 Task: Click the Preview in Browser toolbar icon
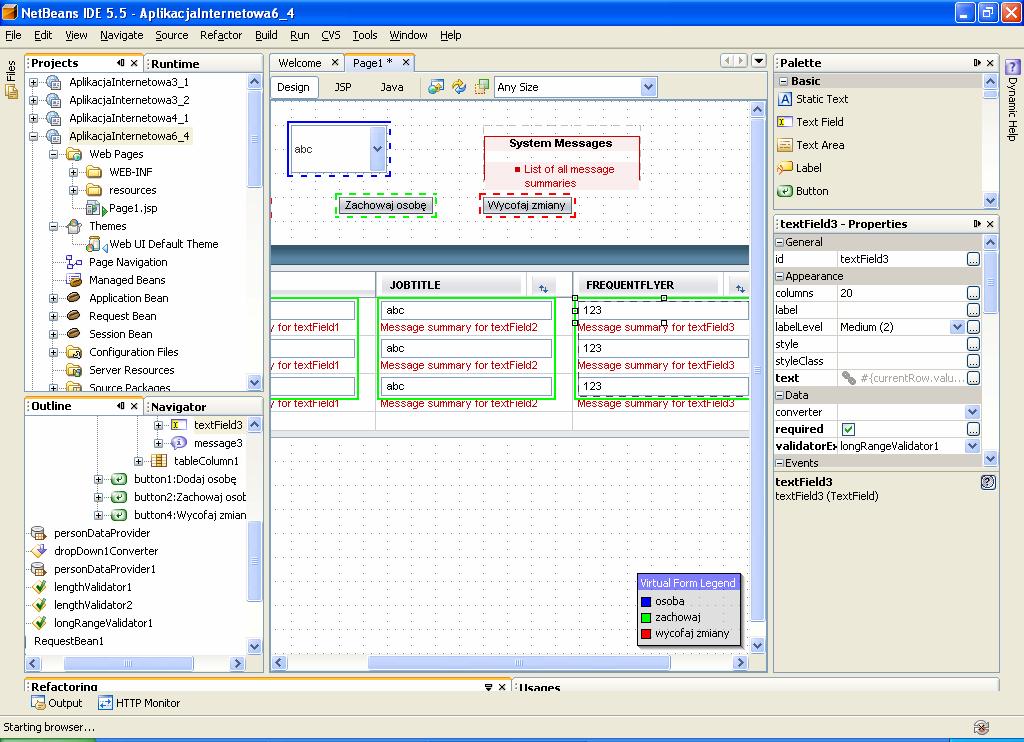coord(436,86)
